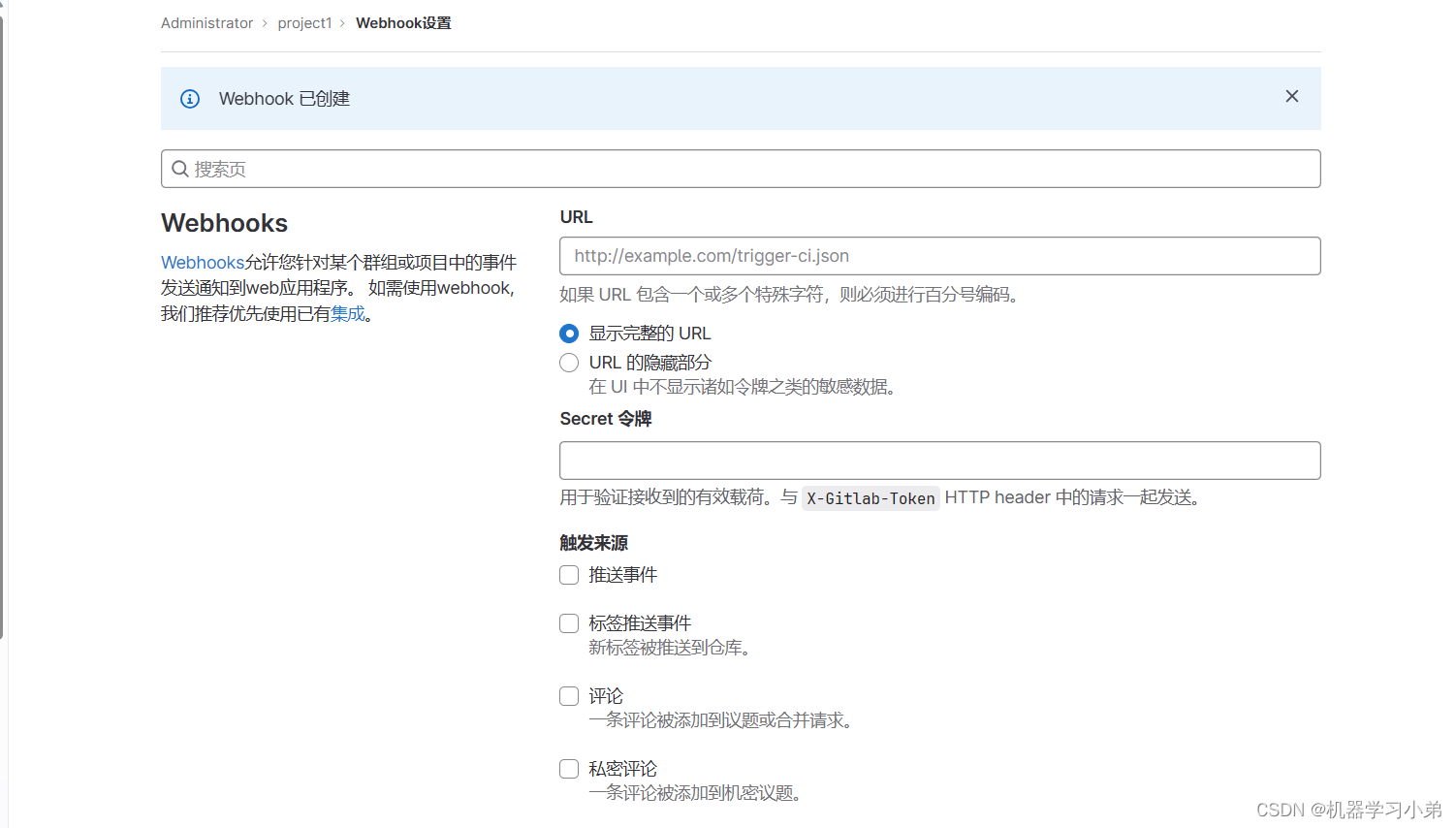The image size is (1456, 828).
Task: Focus the 搜索页 search field
Action: pyautogui.click(x=741, y=169)
